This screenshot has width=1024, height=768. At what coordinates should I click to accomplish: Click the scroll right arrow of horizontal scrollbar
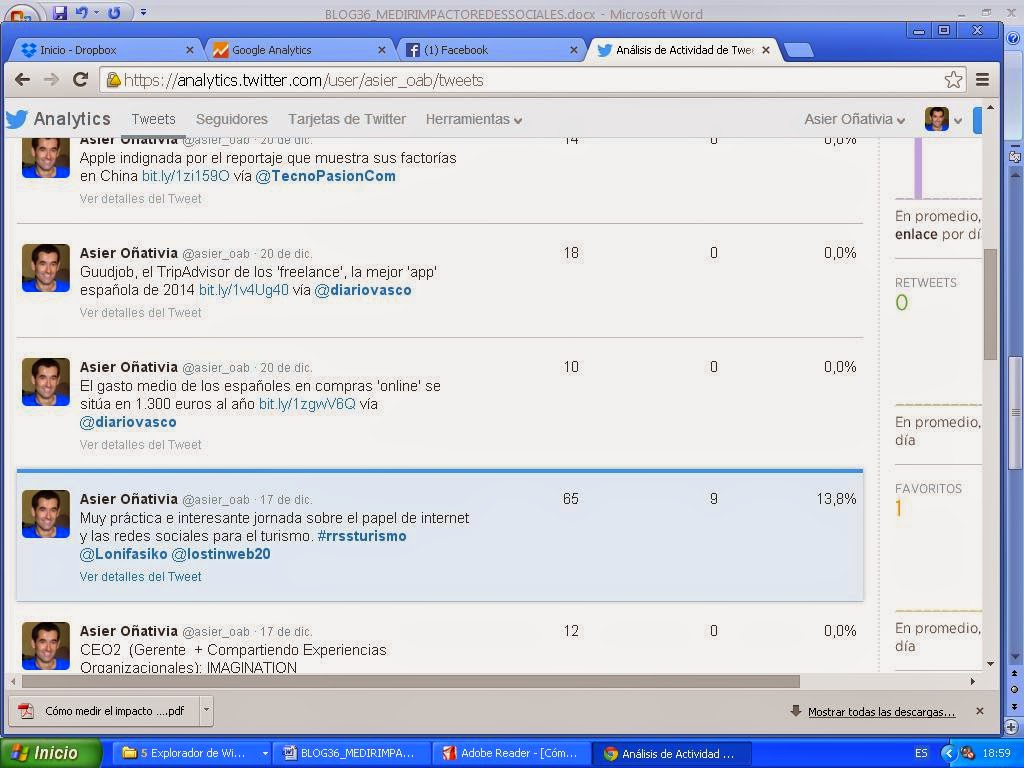(972, 681)
